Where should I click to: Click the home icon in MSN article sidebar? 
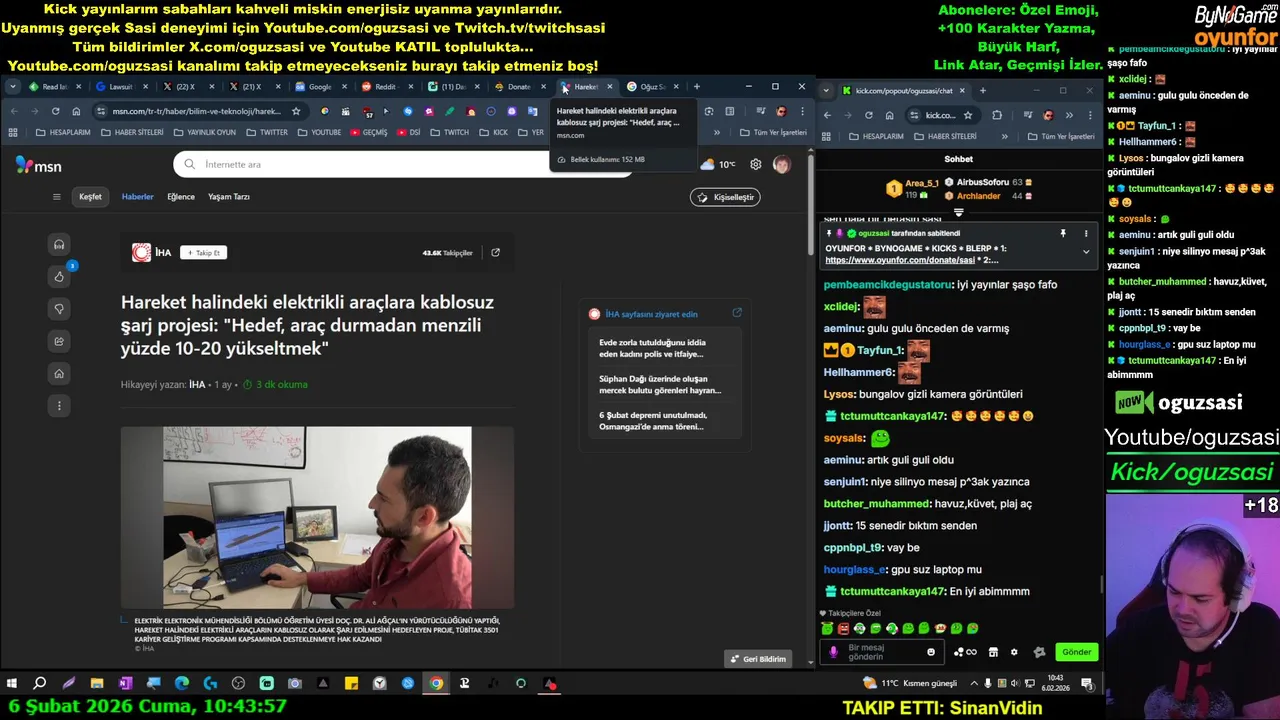(59, 373)
